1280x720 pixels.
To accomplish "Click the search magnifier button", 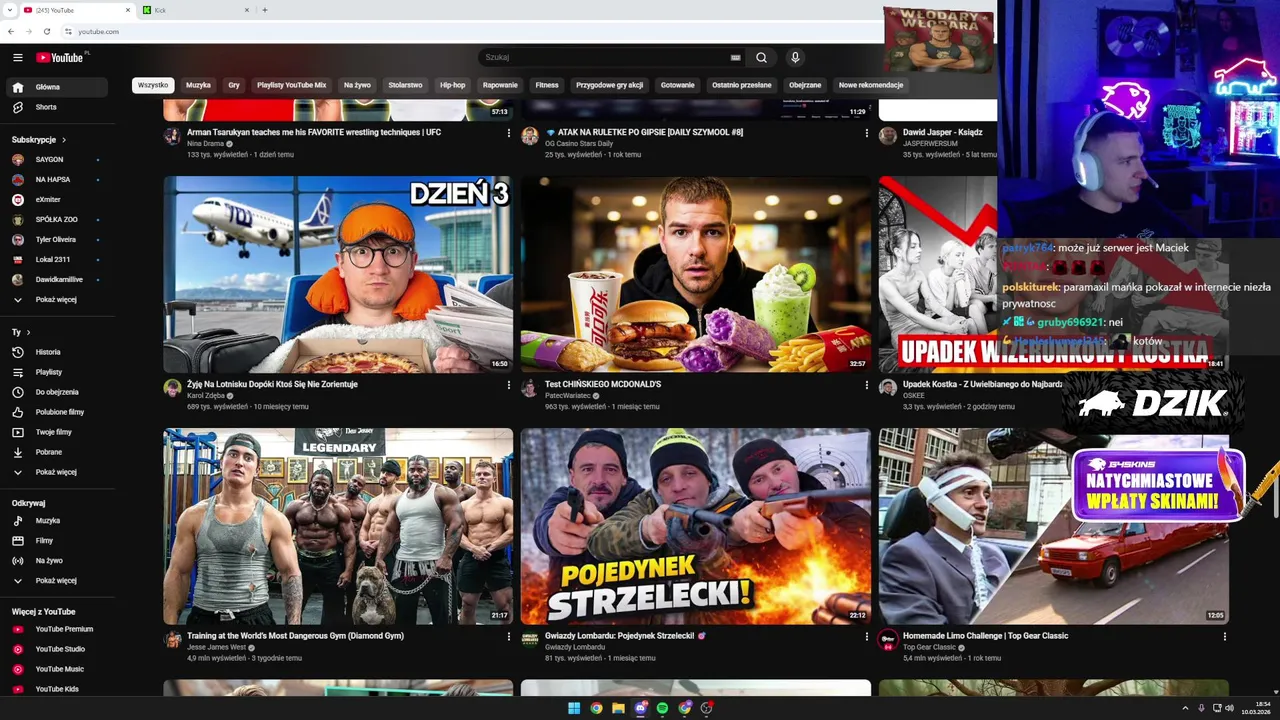I will (761, 58).
